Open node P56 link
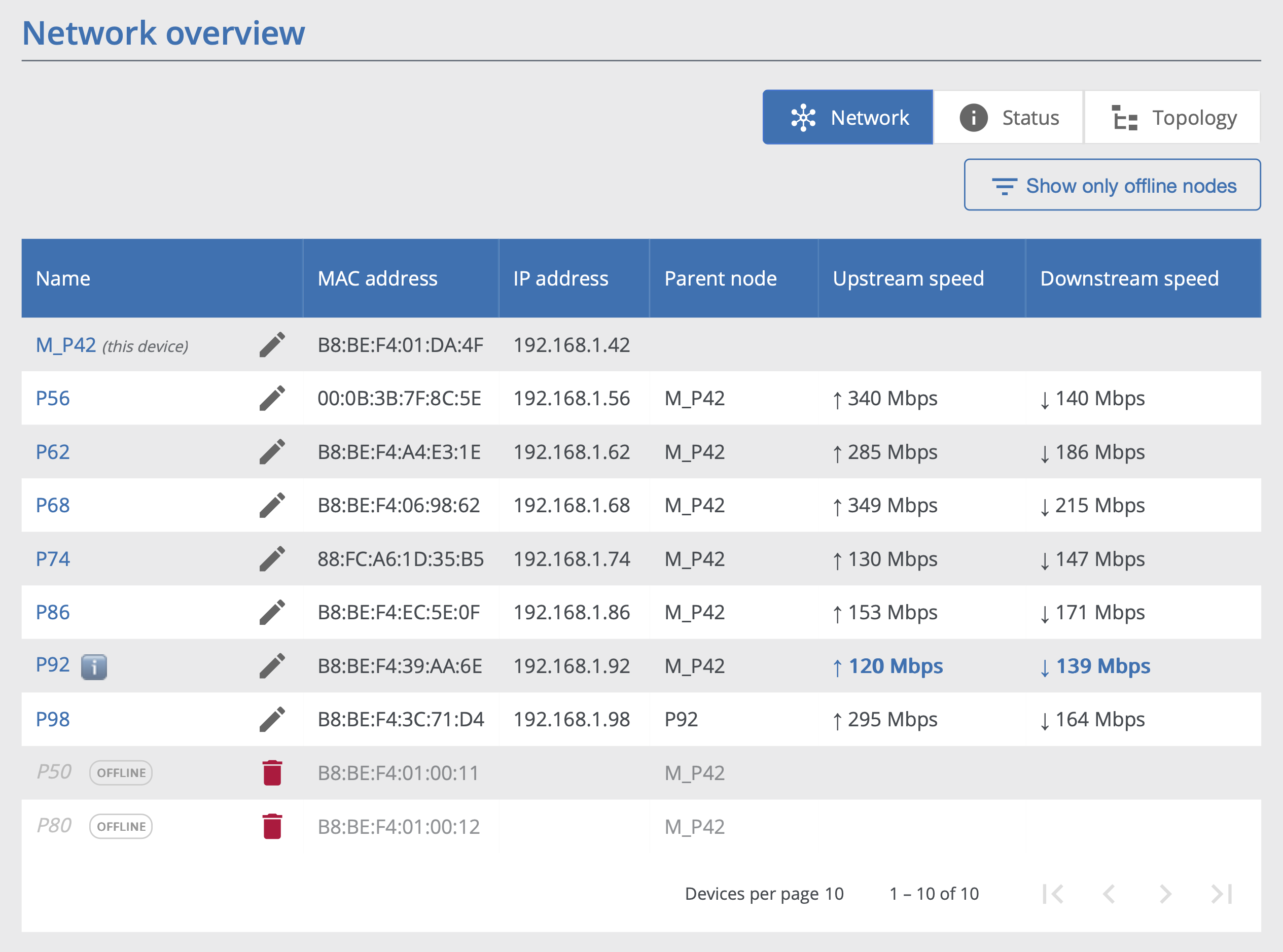 point(52,398)
